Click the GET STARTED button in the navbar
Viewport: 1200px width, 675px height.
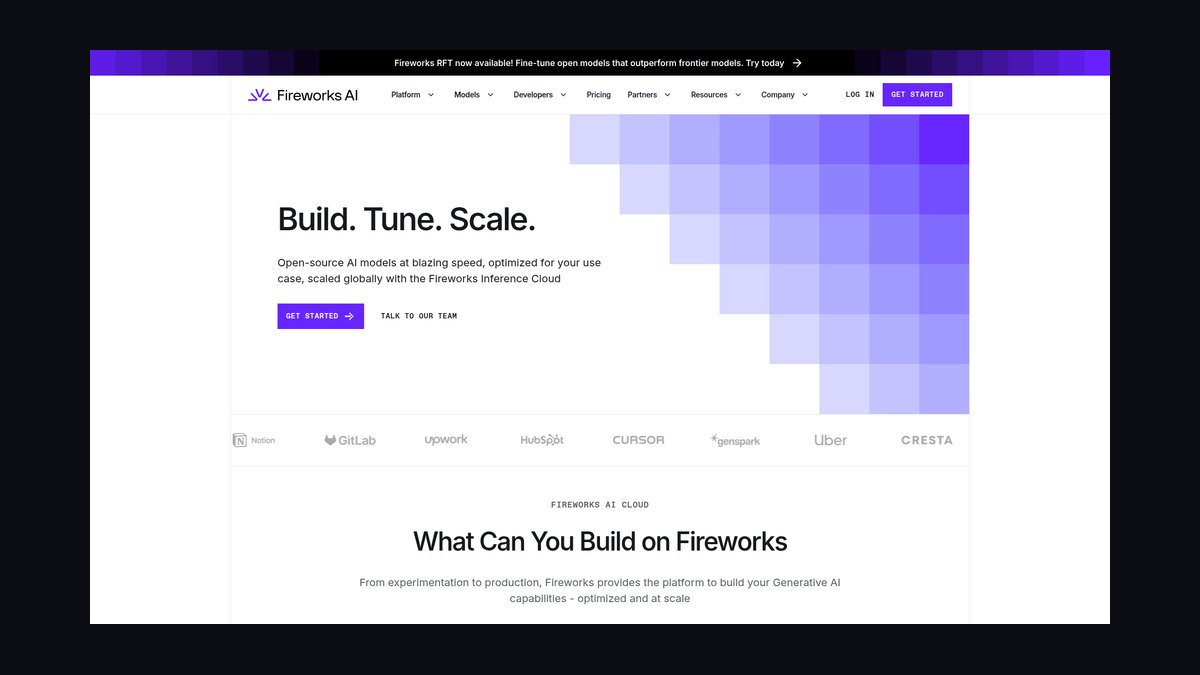coord(917,95)
